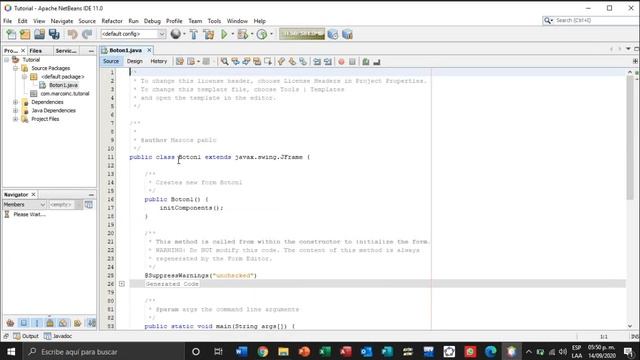640x360 pixels.
Task: Click the Profile Project clock icon
Action: click(x=262, y=34)
